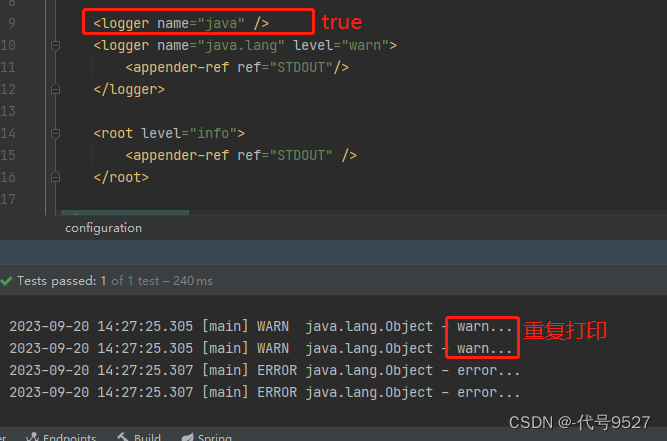Click appender-ref STDOUT on line 11
This screenshot has width=667, height=441.
(x=237, y=67)
